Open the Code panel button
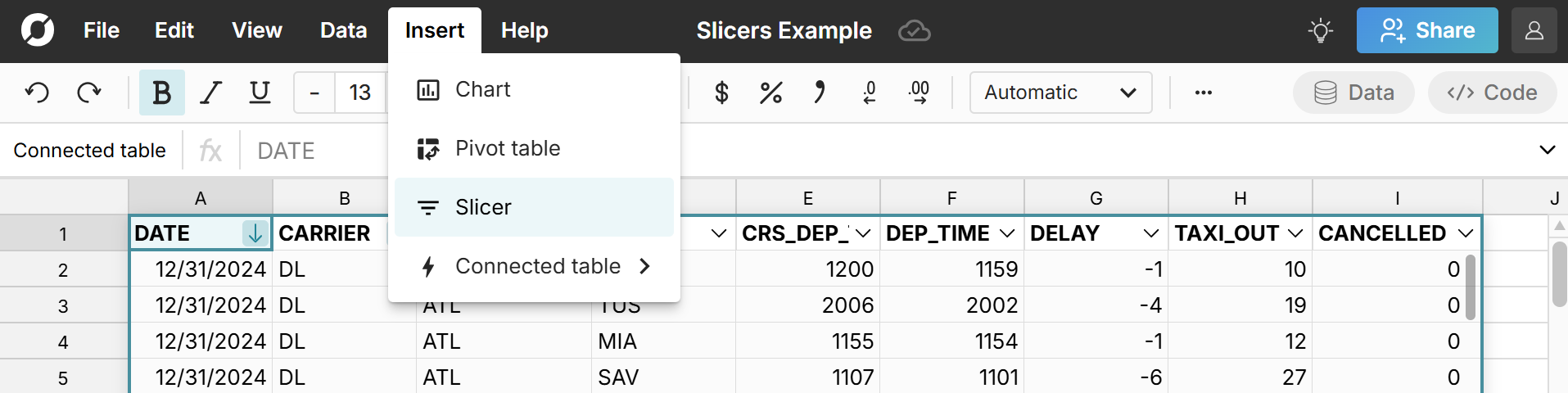Viewport: 1568px width, 393px height. click(1492, 93)
